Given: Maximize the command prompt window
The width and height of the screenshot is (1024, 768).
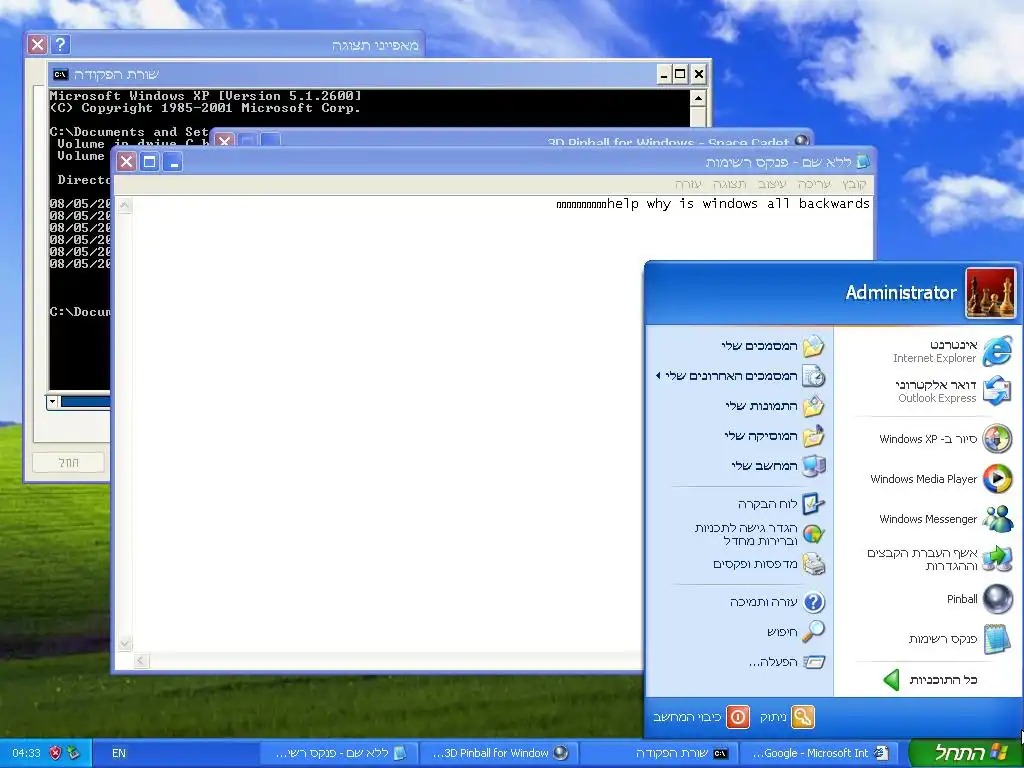Looking at the screenshot, I should [680, 74].
